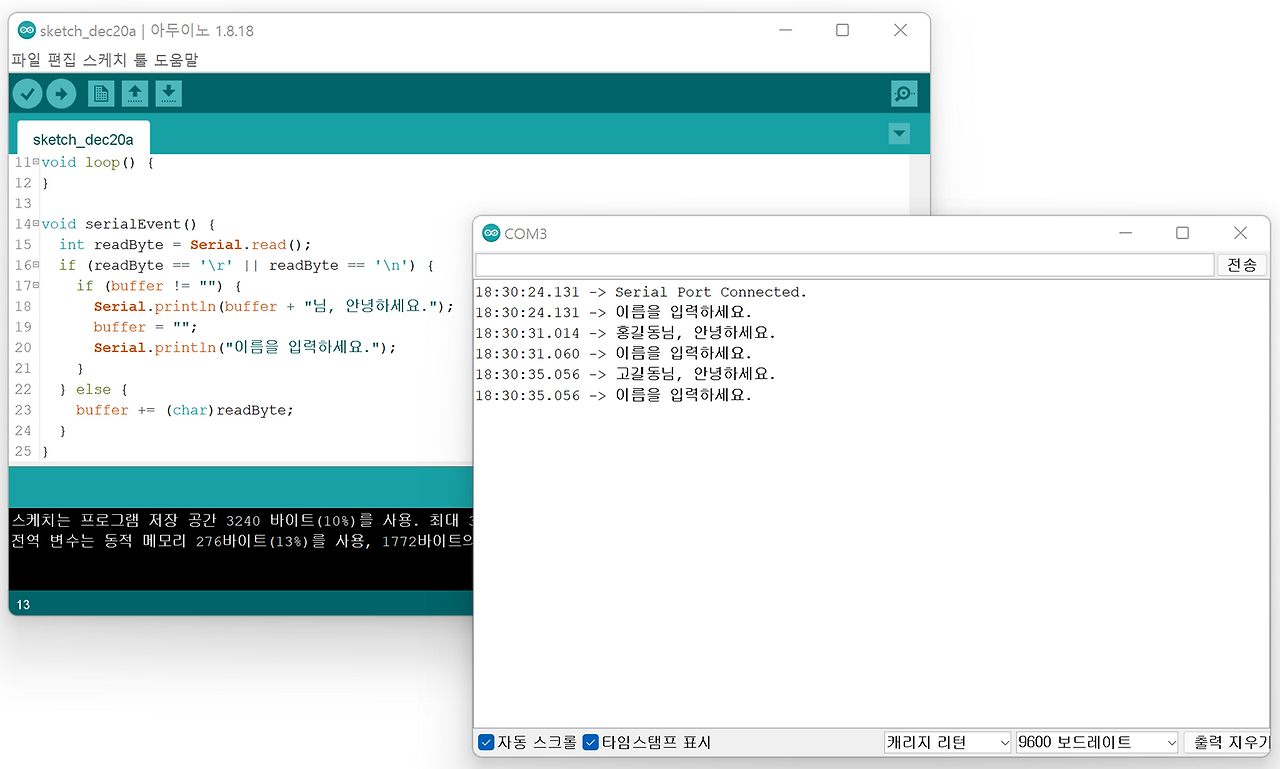Click the Verify (compile) checkmark icon
1280x769 pixels.
pos(27,93)
